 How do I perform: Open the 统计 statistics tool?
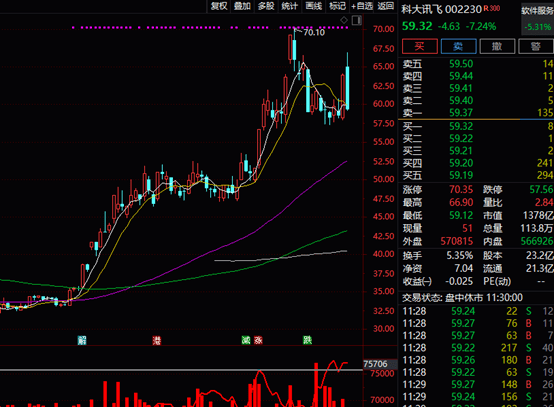point(290,6)
